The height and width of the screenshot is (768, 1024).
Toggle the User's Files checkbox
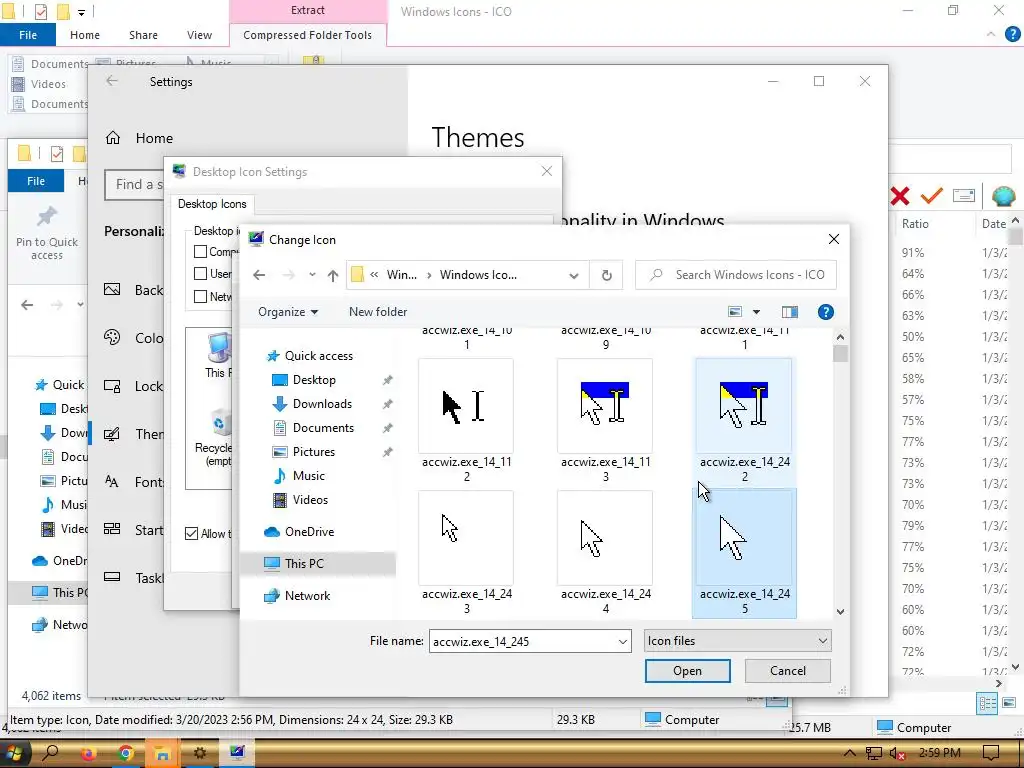(x=200, y=274)
